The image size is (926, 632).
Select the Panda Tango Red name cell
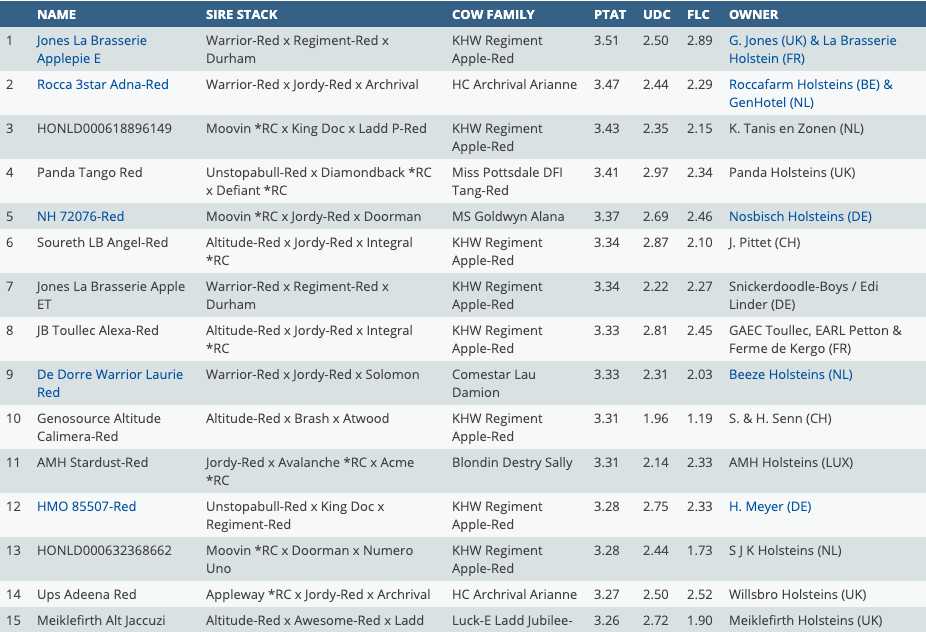(89, 173)
